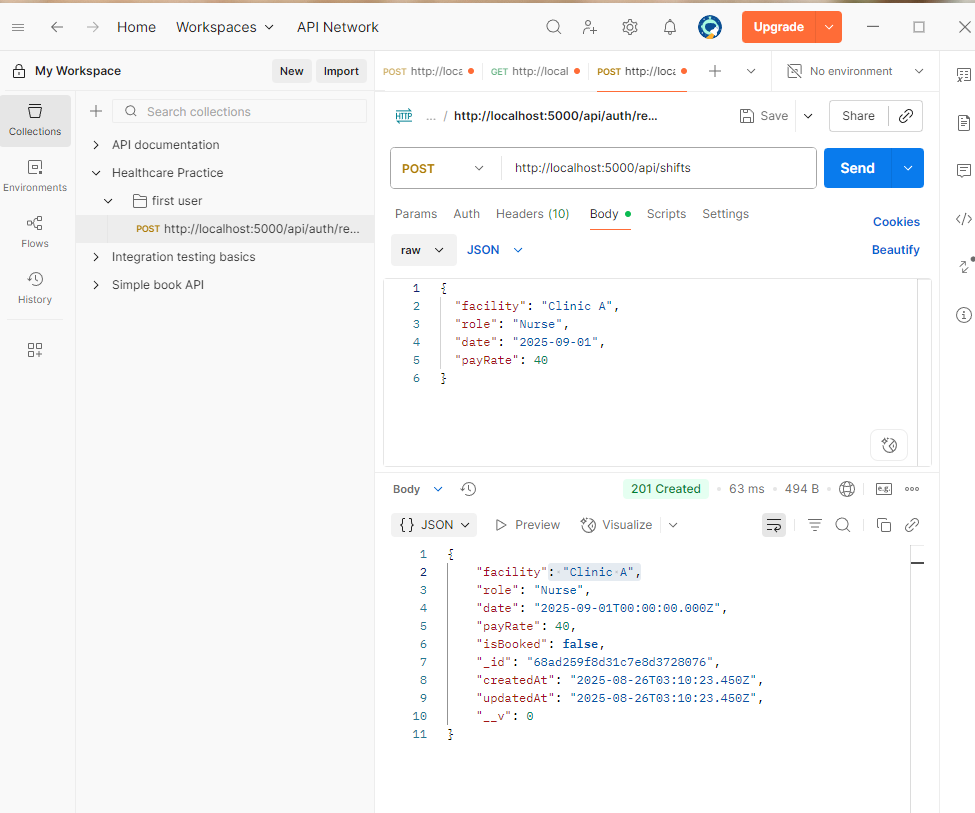Go forward with the right arrow
975x813 pixels.
93,27
